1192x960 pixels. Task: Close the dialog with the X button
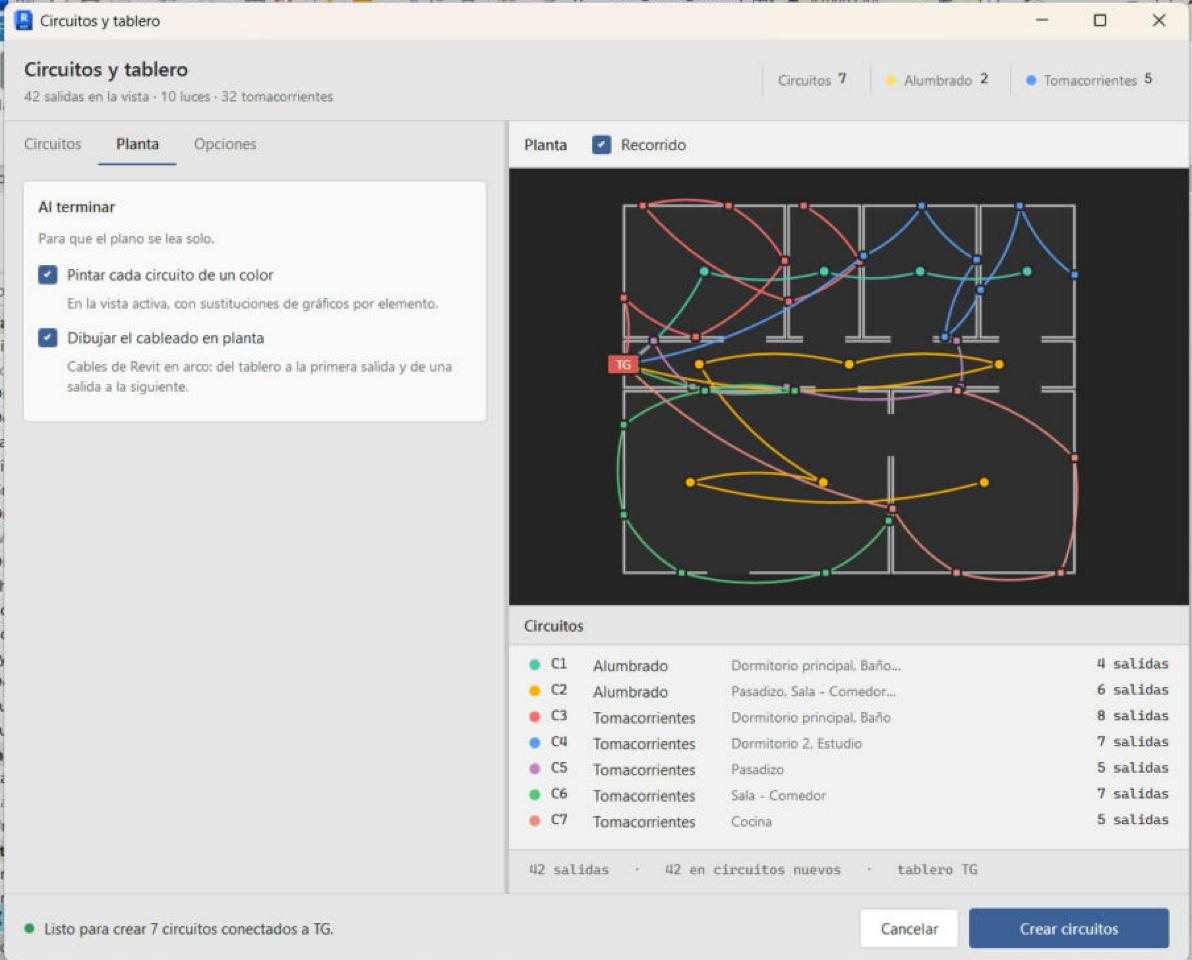tap(1159, 21)
